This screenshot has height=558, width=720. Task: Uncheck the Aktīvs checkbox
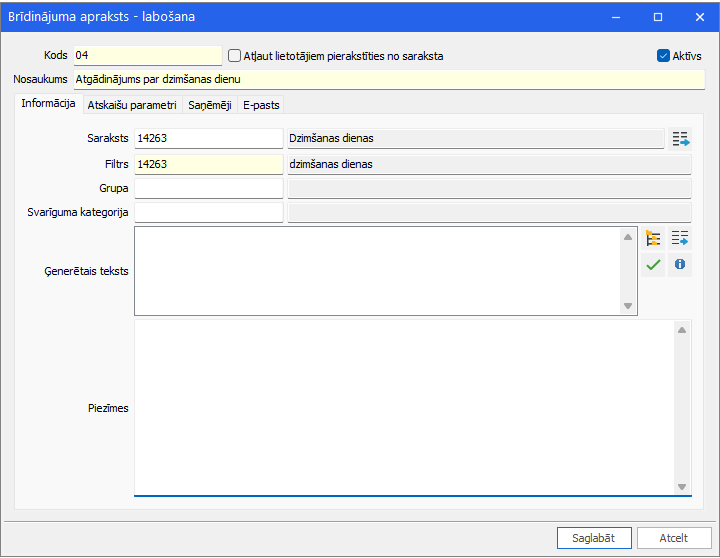pyautogui.click(x=663, y=56)
